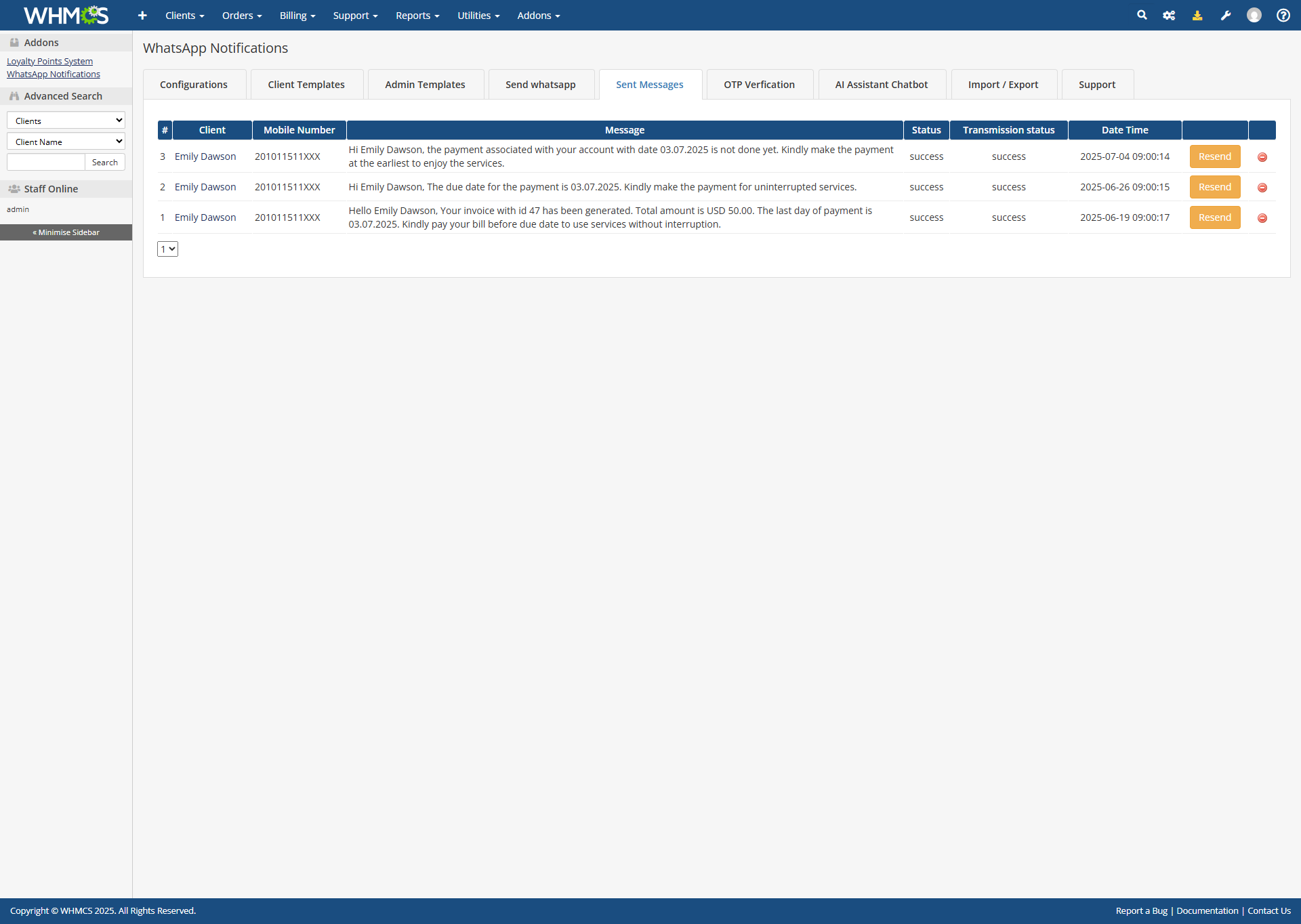This screenshot has height=924, width=1301.
Task: Open the Loyalty Points System link
Action: tap(49, 61)
